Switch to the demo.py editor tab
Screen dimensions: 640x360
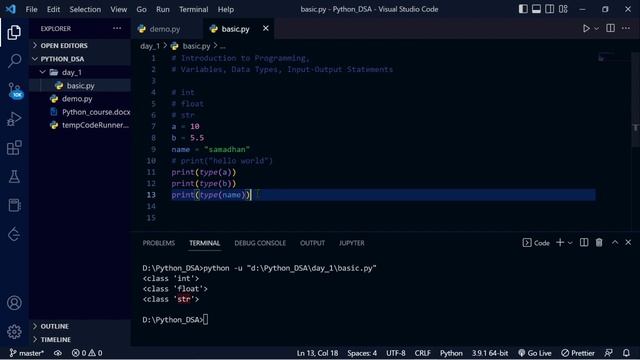coord(164,29)
